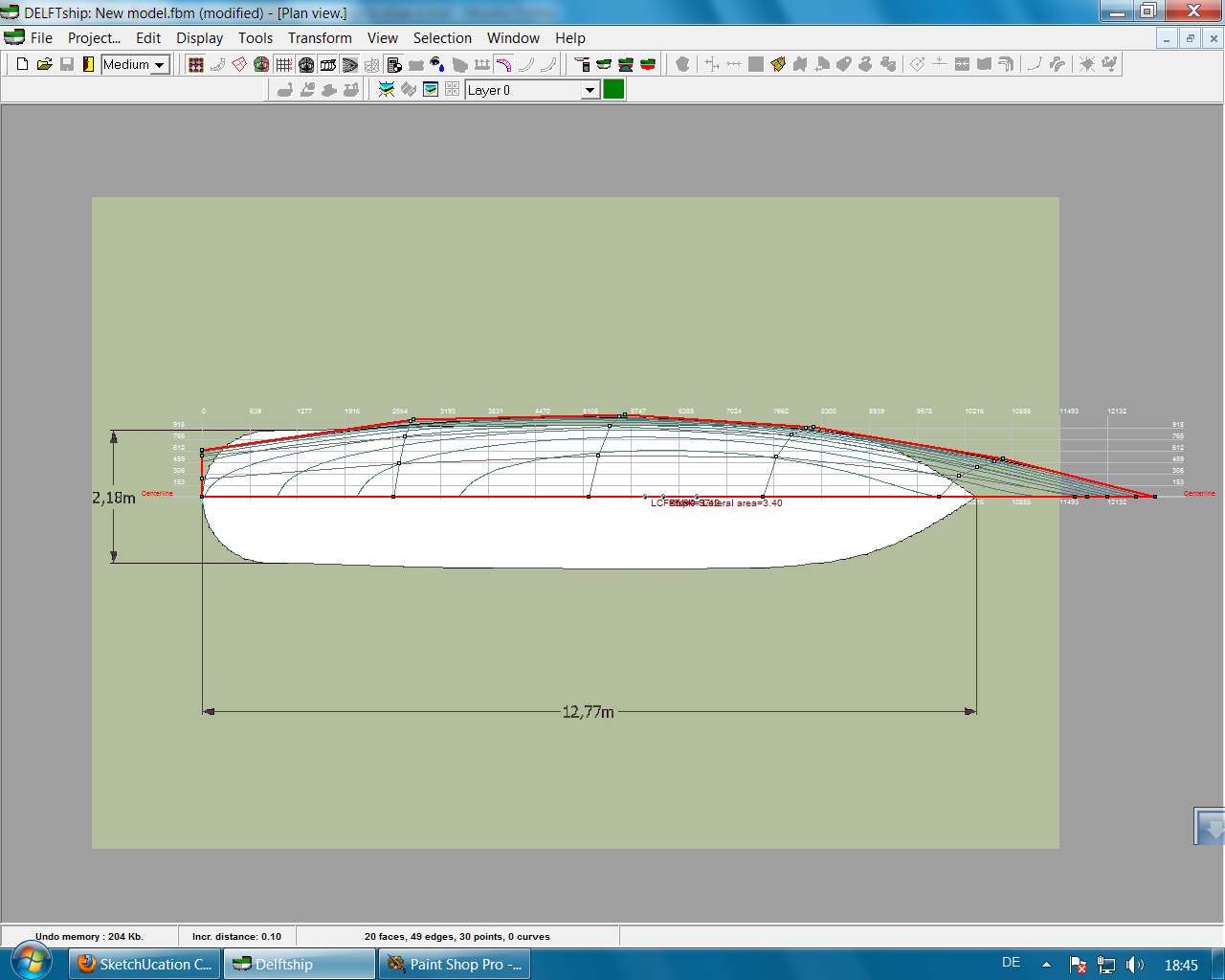Image resolution: width=1225 pixels, height=980 pixels.
Task: Open the Display menu
Action: coord(199,38)
